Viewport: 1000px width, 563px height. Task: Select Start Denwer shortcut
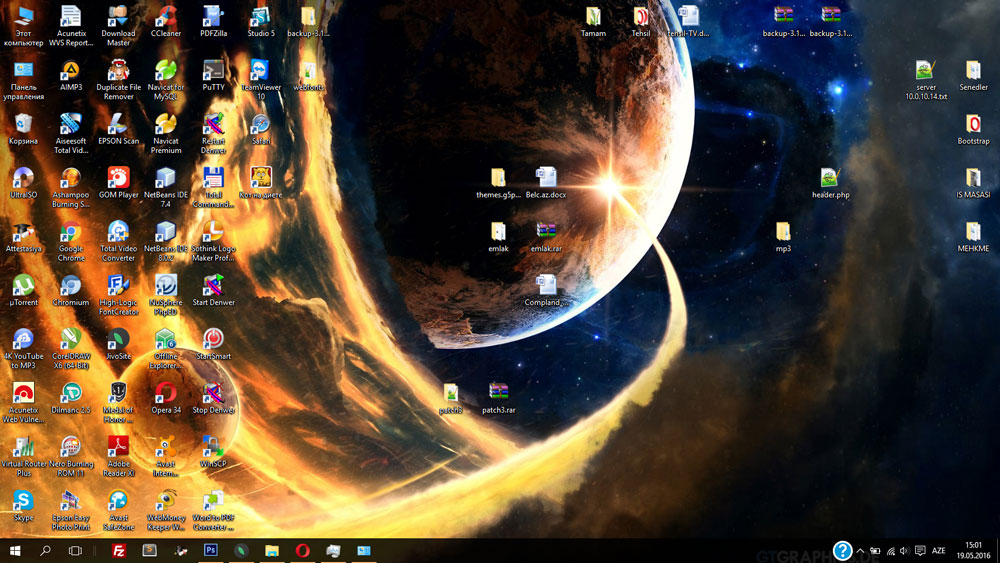click(x=214, y=291)
